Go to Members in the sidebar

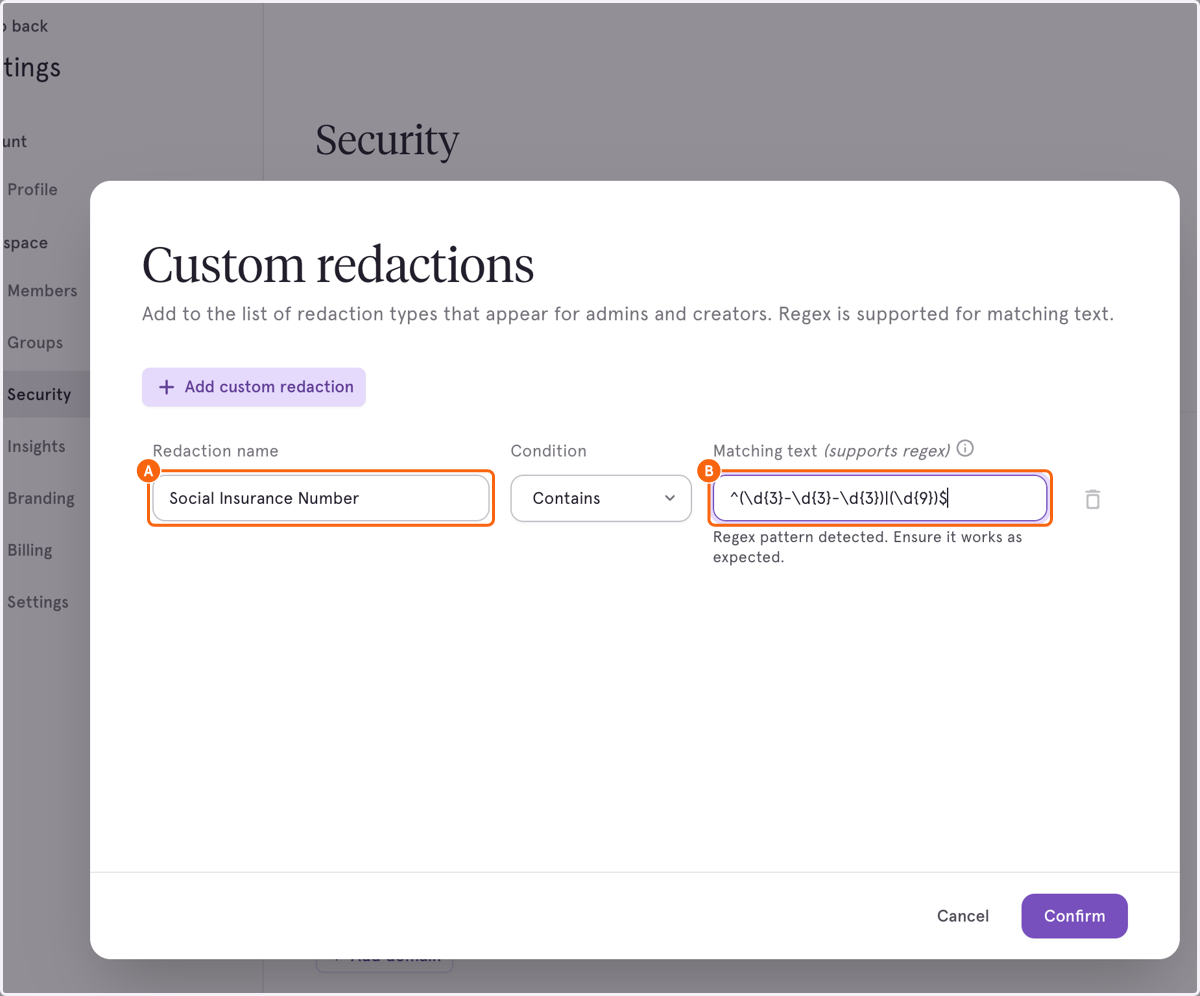pyautogui.click(x=42, y=291)
